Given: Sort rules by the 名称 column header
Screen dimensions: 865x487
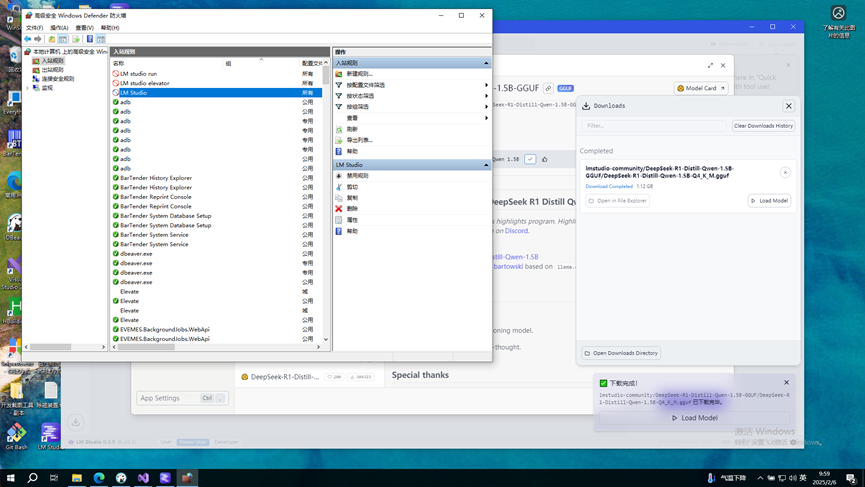Looking at the screenshot, I should [167, 63].
